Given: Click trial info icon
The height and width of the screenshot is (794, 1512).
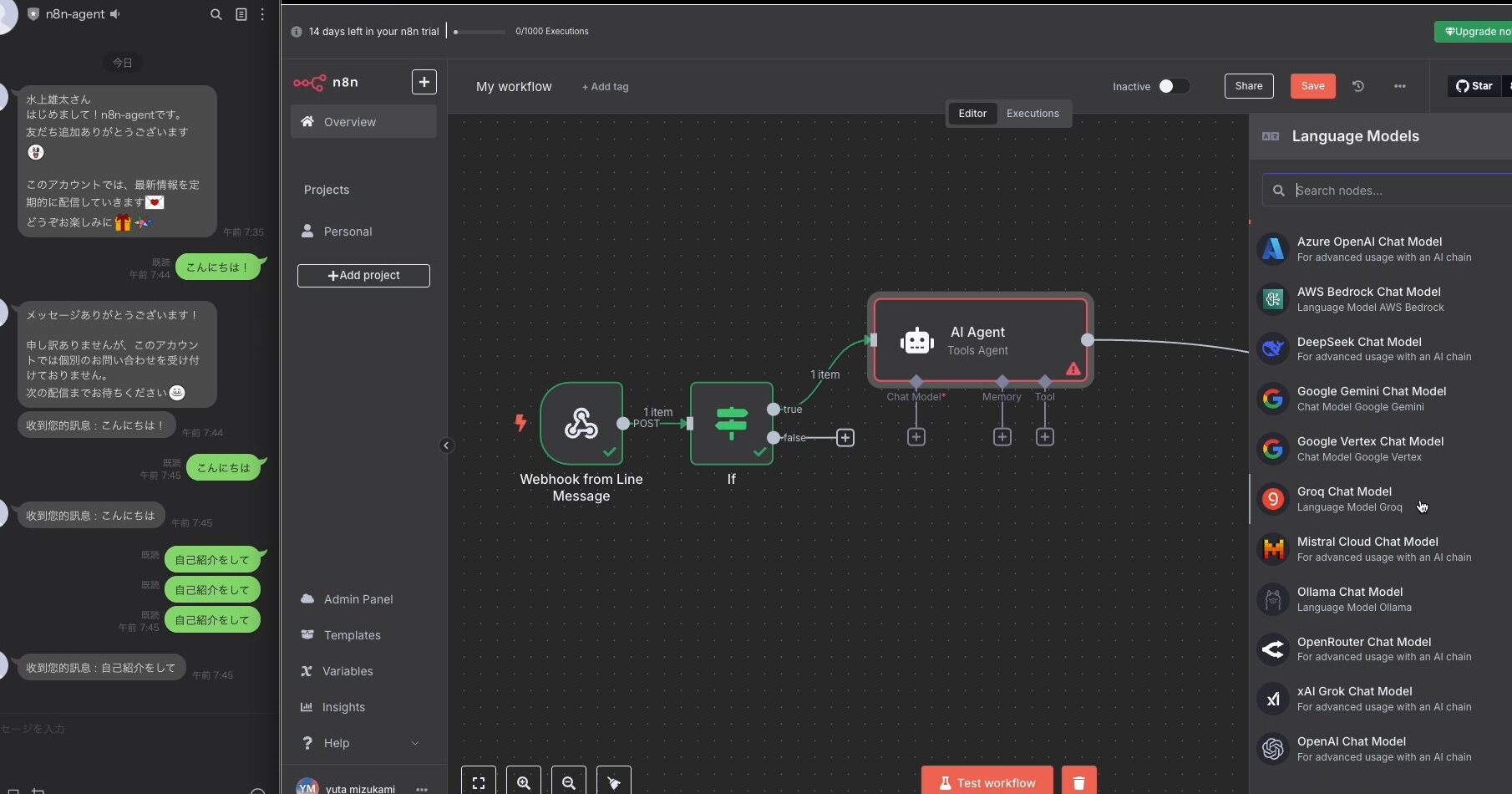Looking at the screenshot, I should point(296,32).
